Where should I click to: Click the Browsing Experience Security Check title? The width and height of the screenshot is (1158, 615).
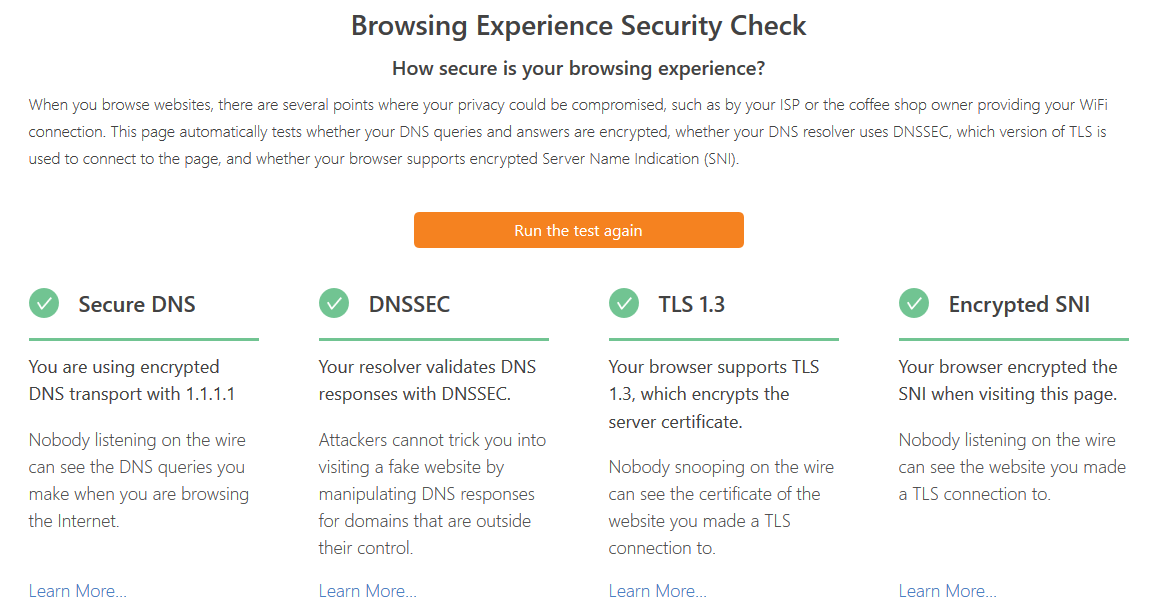[x=578, y=26]
